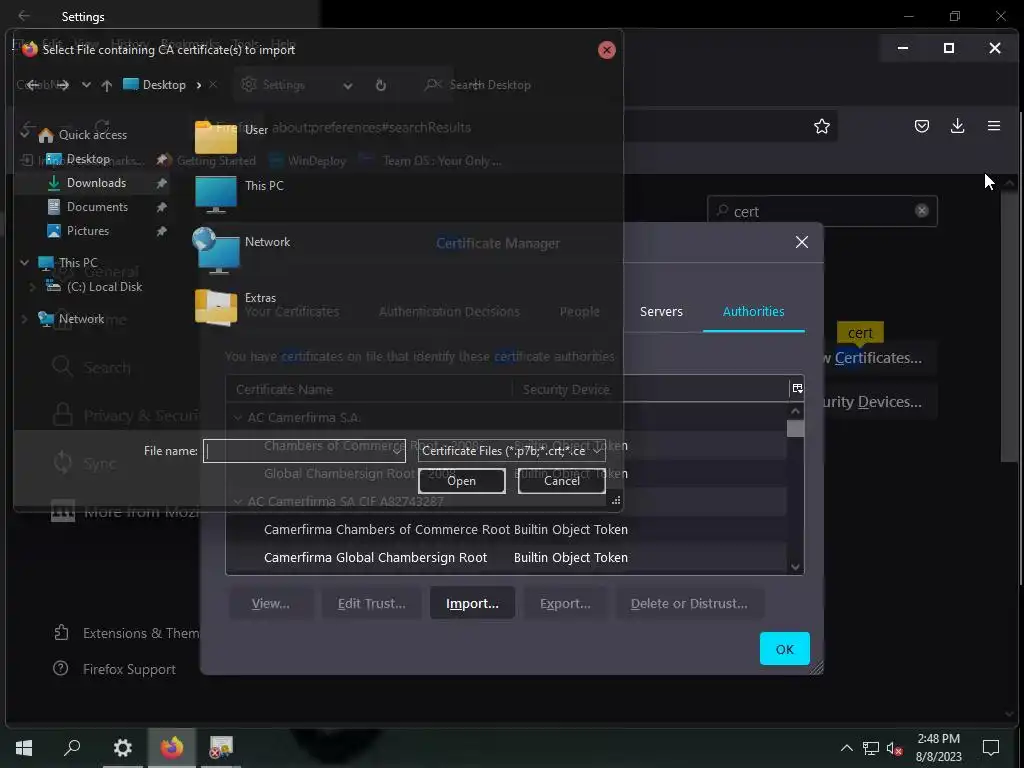Viewport: 1024px width, 768px height.
Task: Open the Save to Pocket icon
Action: pos(921,126)
